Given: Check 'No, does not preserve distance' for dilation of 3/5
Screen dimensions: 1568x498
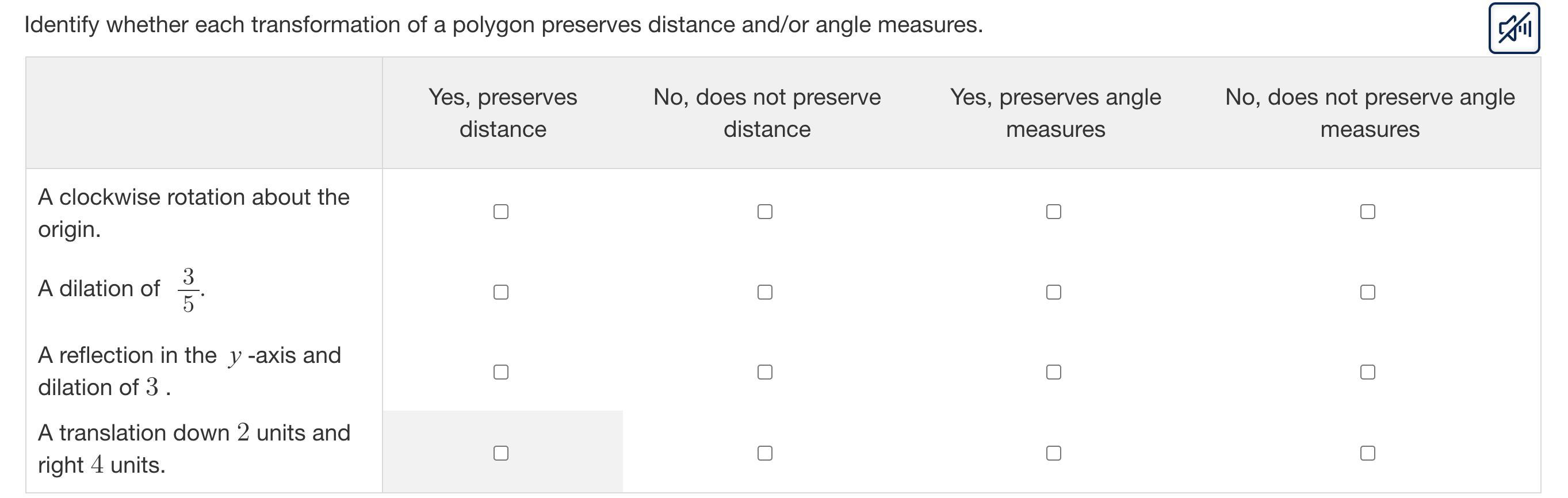Looking at the screenshot, I should [x=765, y=292].
